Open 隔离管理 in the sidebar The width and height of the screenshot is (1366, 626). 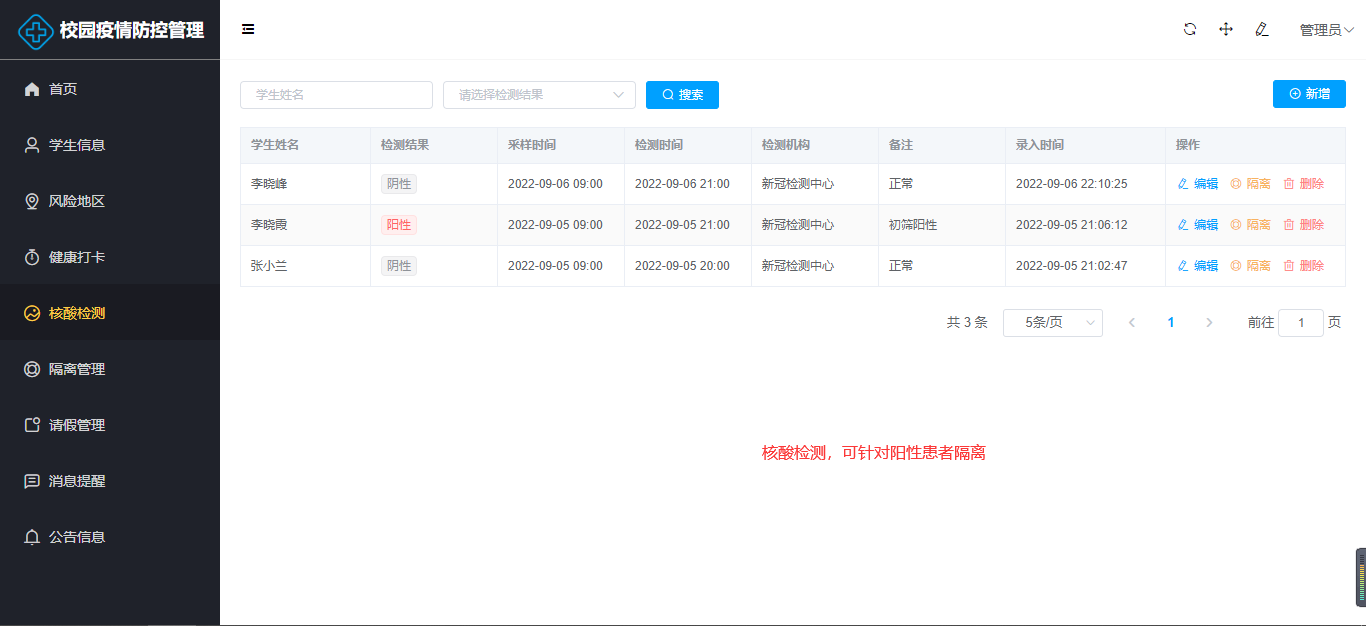point(76,369)
